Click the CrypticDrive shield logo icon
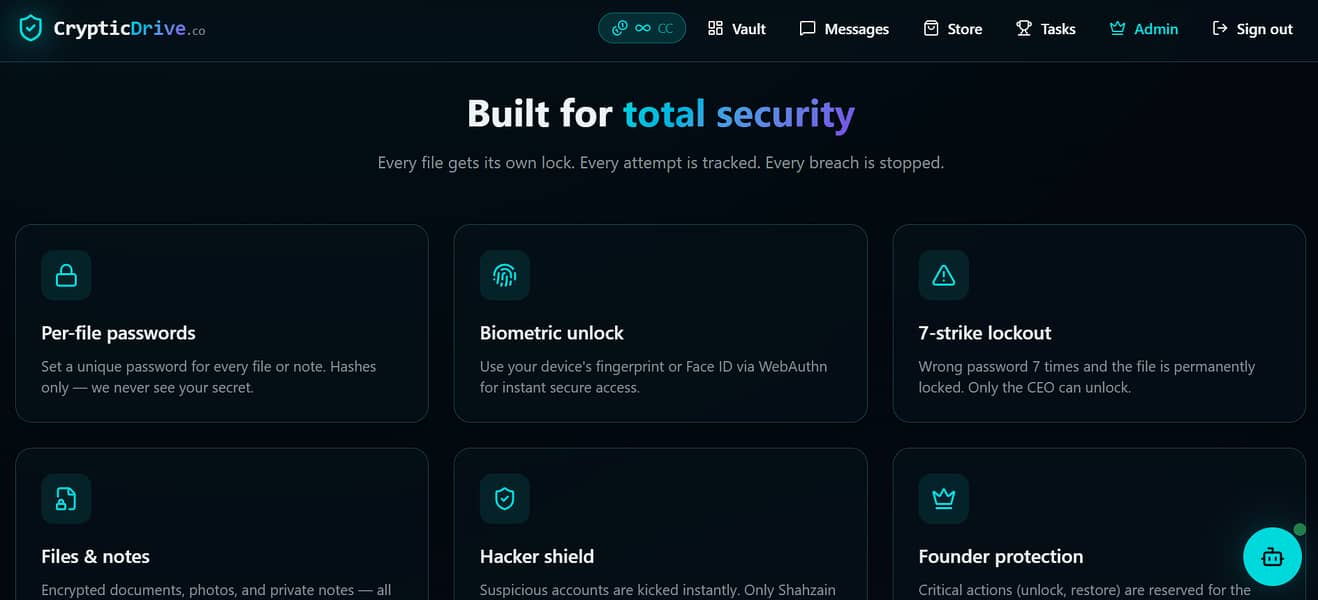 (31, 28)
